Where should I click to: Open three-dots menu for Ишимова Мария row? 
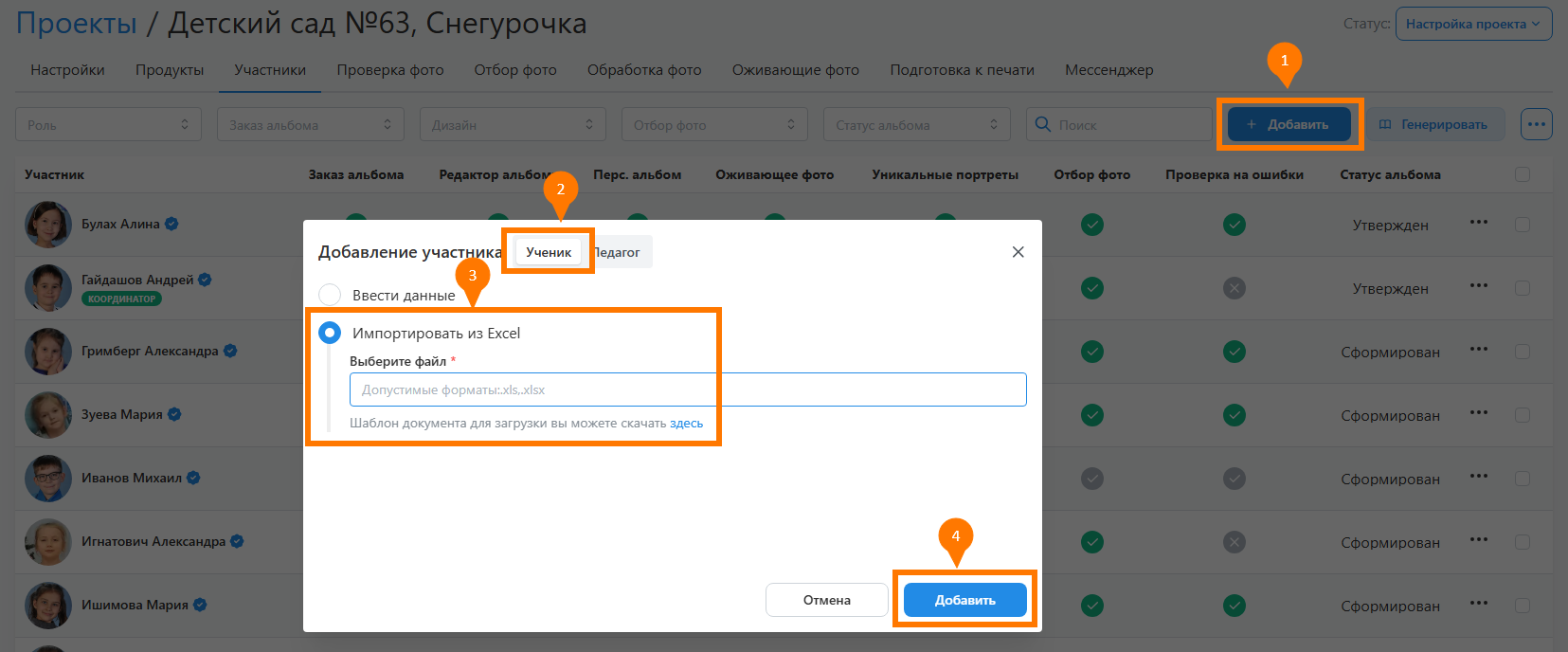pos(1478,604)
